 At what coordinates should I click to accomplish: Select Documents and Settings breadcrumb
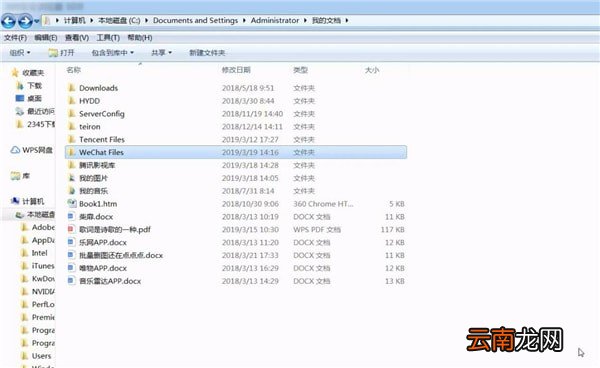click(195, 21)
